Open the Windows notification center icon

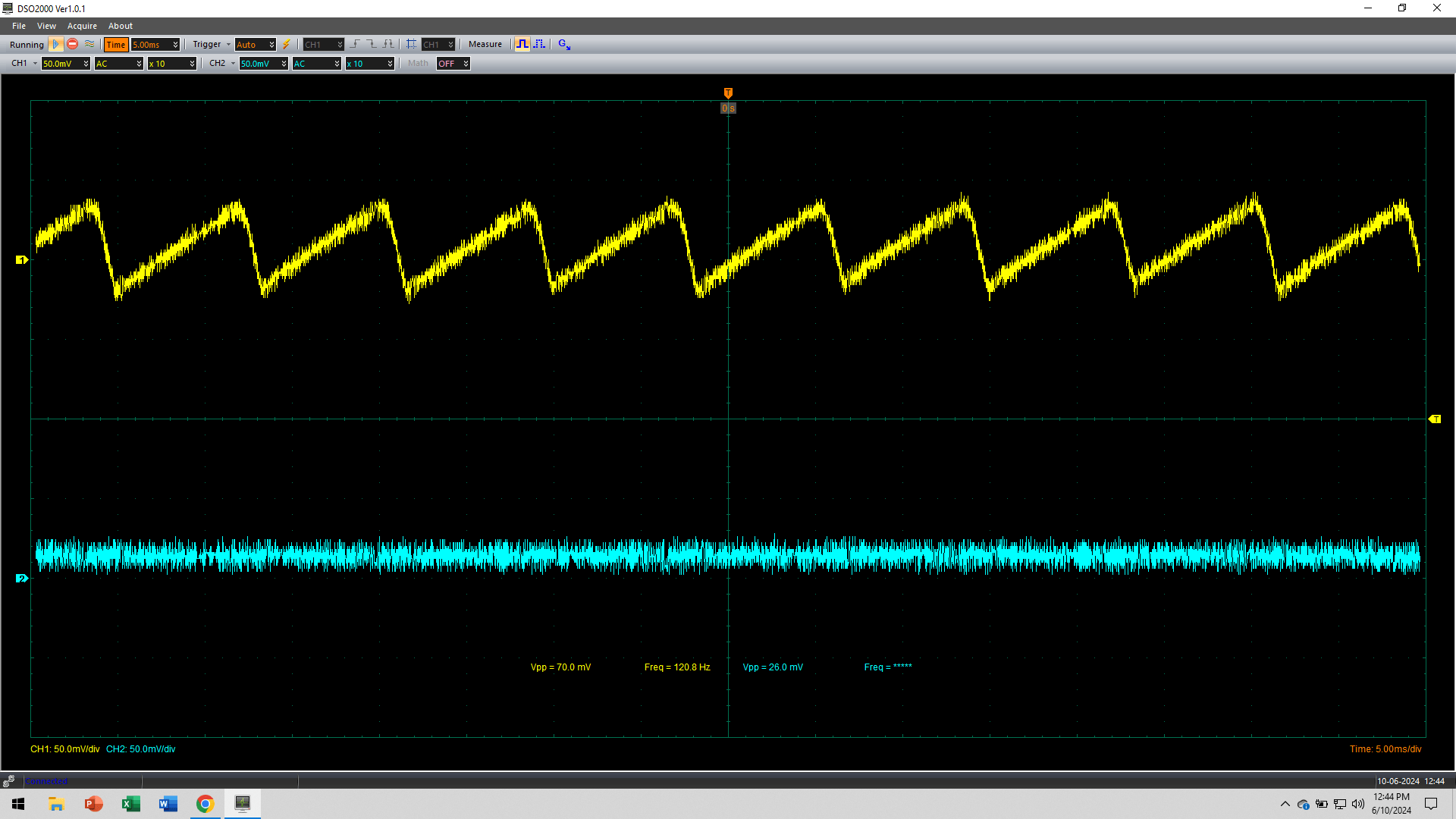pos(1431,804)
